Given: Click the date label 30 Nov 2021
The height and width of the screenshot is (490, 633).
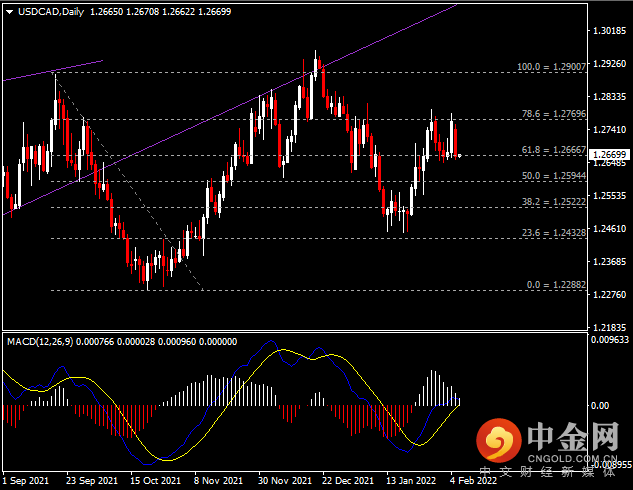Looking at the screenshot, I should coord(285,481).
